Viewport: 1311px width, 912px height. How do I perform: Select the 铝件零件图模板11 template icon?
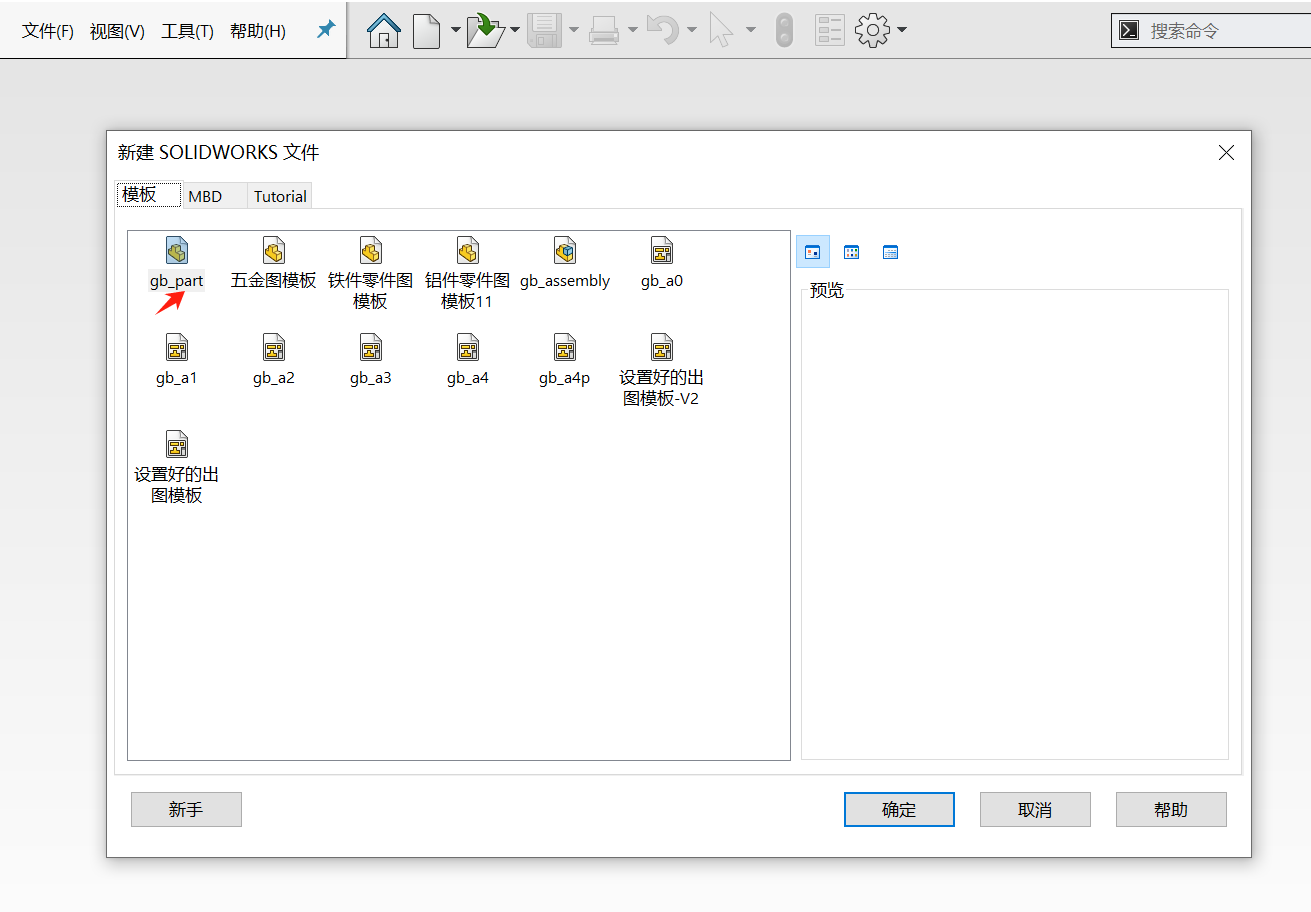point(467,250)
